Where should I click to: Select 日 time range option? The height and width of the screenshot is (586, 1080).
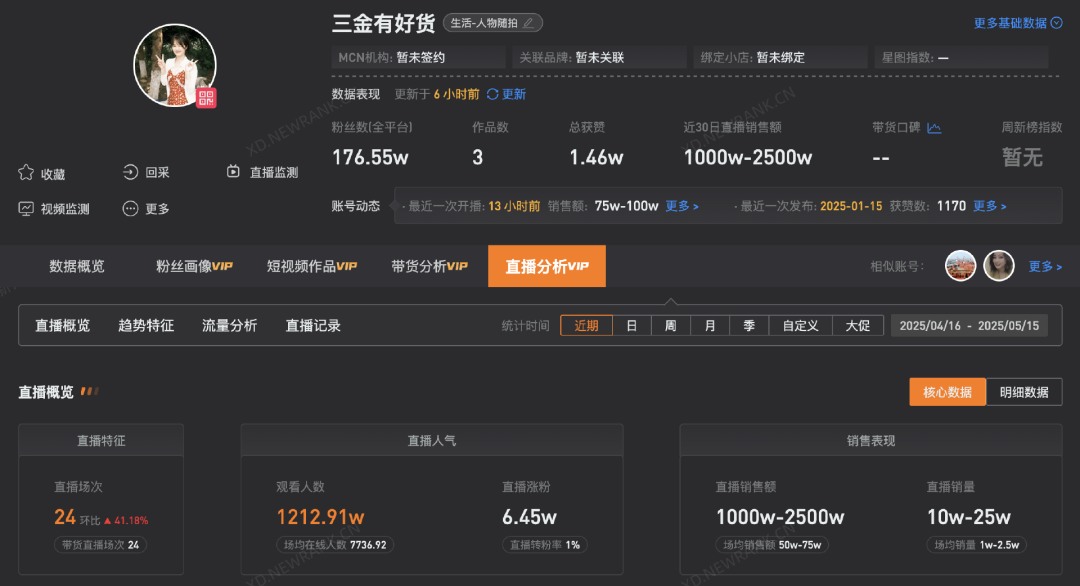(632, 326)
